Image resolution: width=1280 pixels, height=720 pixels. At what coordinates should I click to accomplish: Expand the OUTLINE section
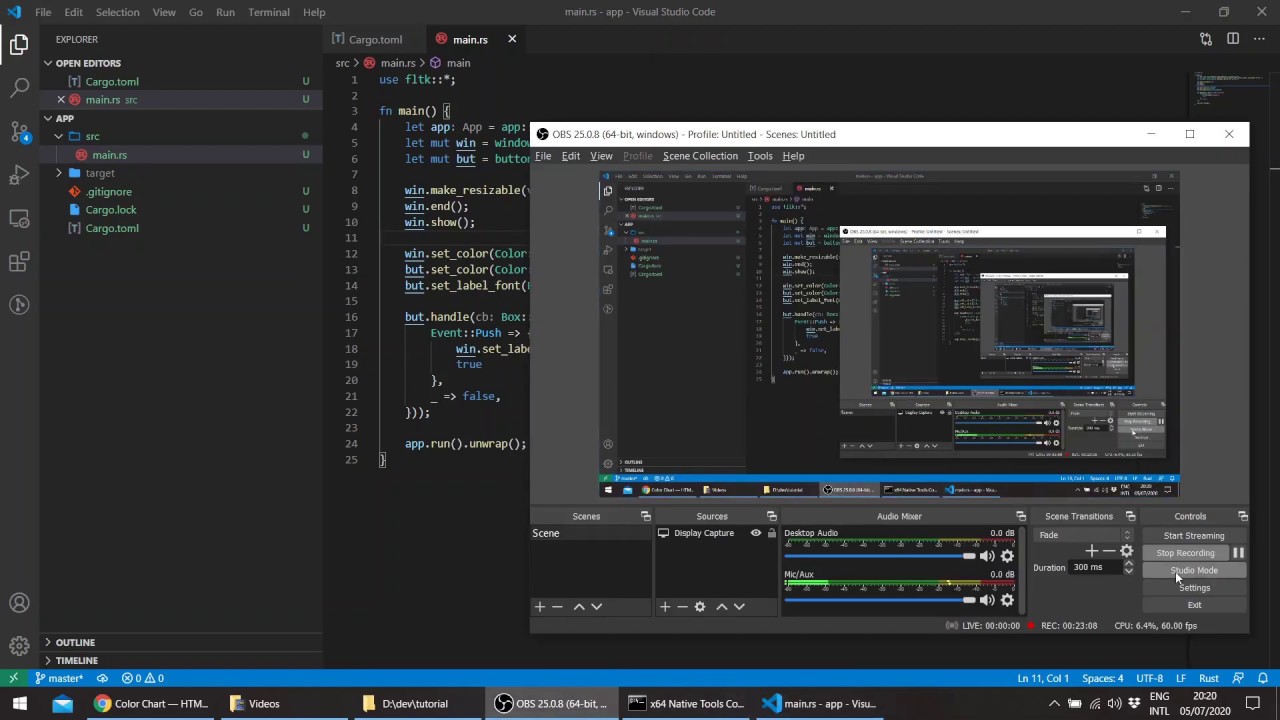[47, 642]
